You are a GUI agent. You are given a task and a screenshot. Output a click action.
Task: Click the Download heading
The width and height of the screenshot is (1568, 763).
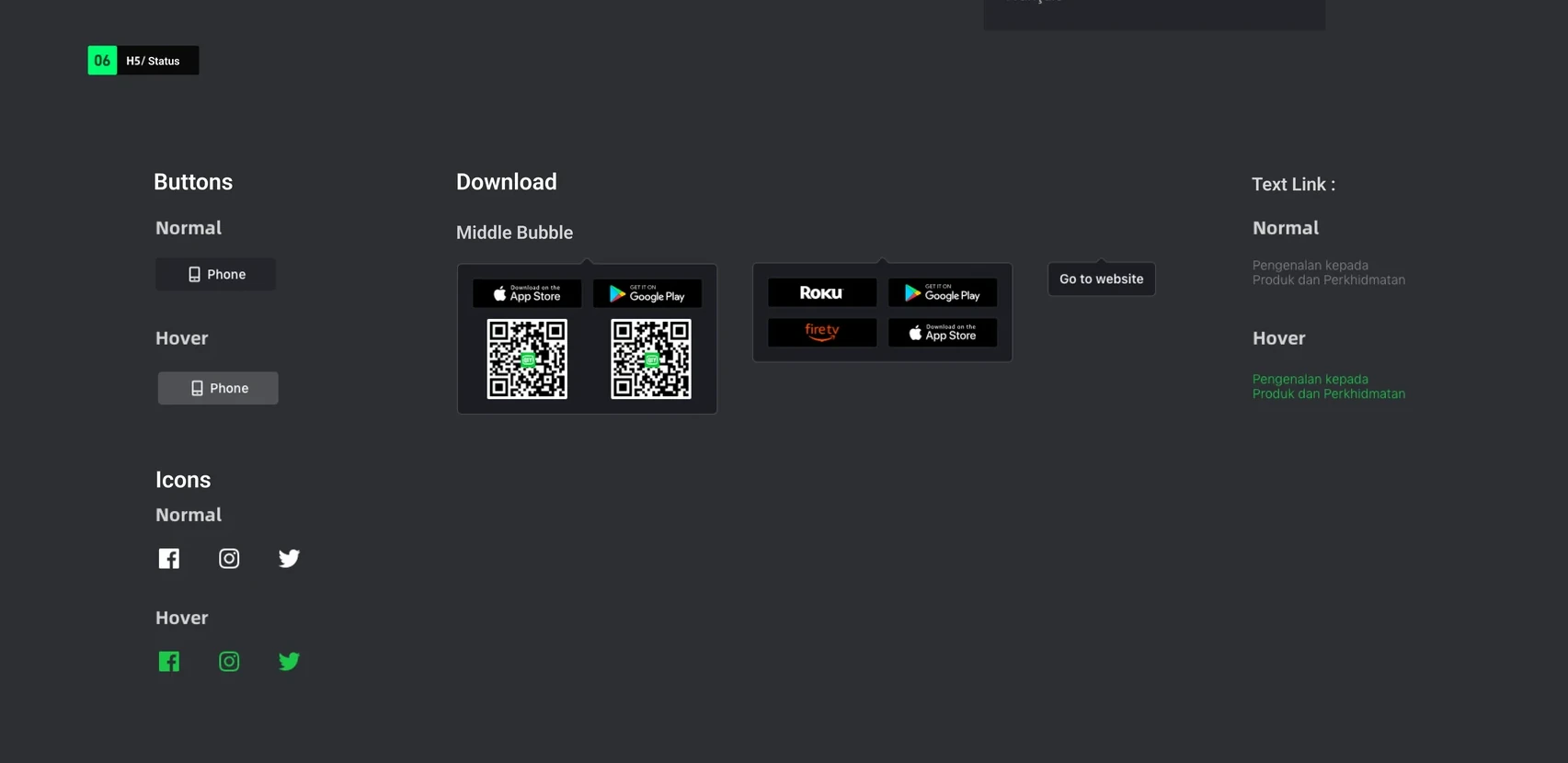[x=507, y=182]
